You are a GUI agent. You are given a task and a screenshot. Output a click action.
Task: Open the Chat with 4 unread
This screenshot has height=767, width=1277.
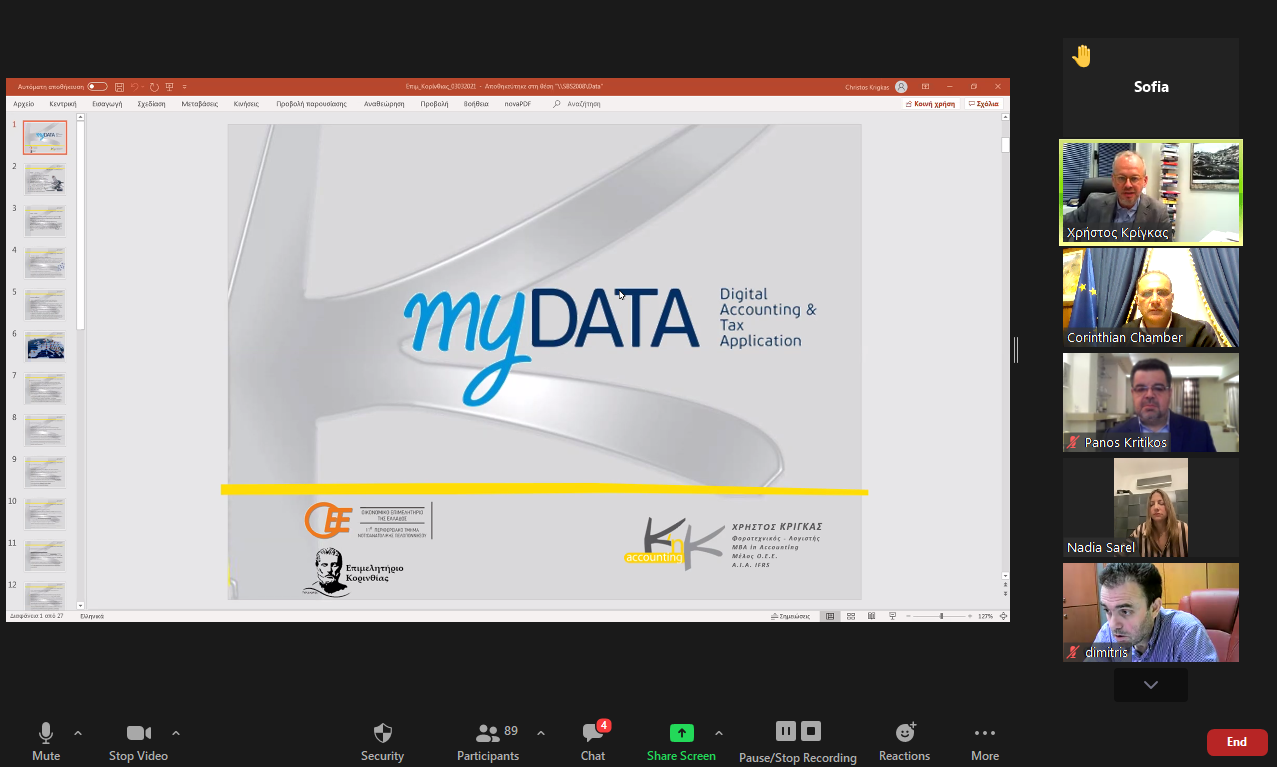tap(593, 743)
